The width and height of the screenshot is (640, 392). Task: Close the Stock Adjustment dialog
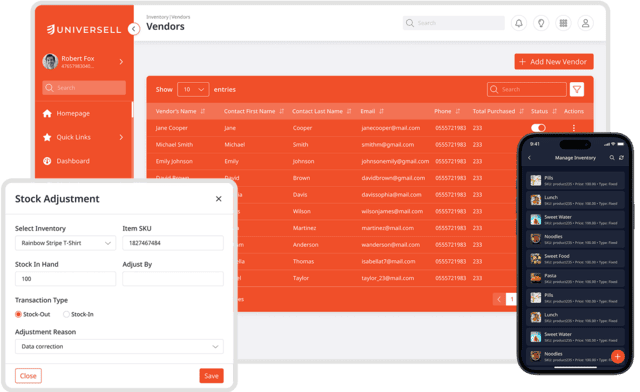(219, 199)
